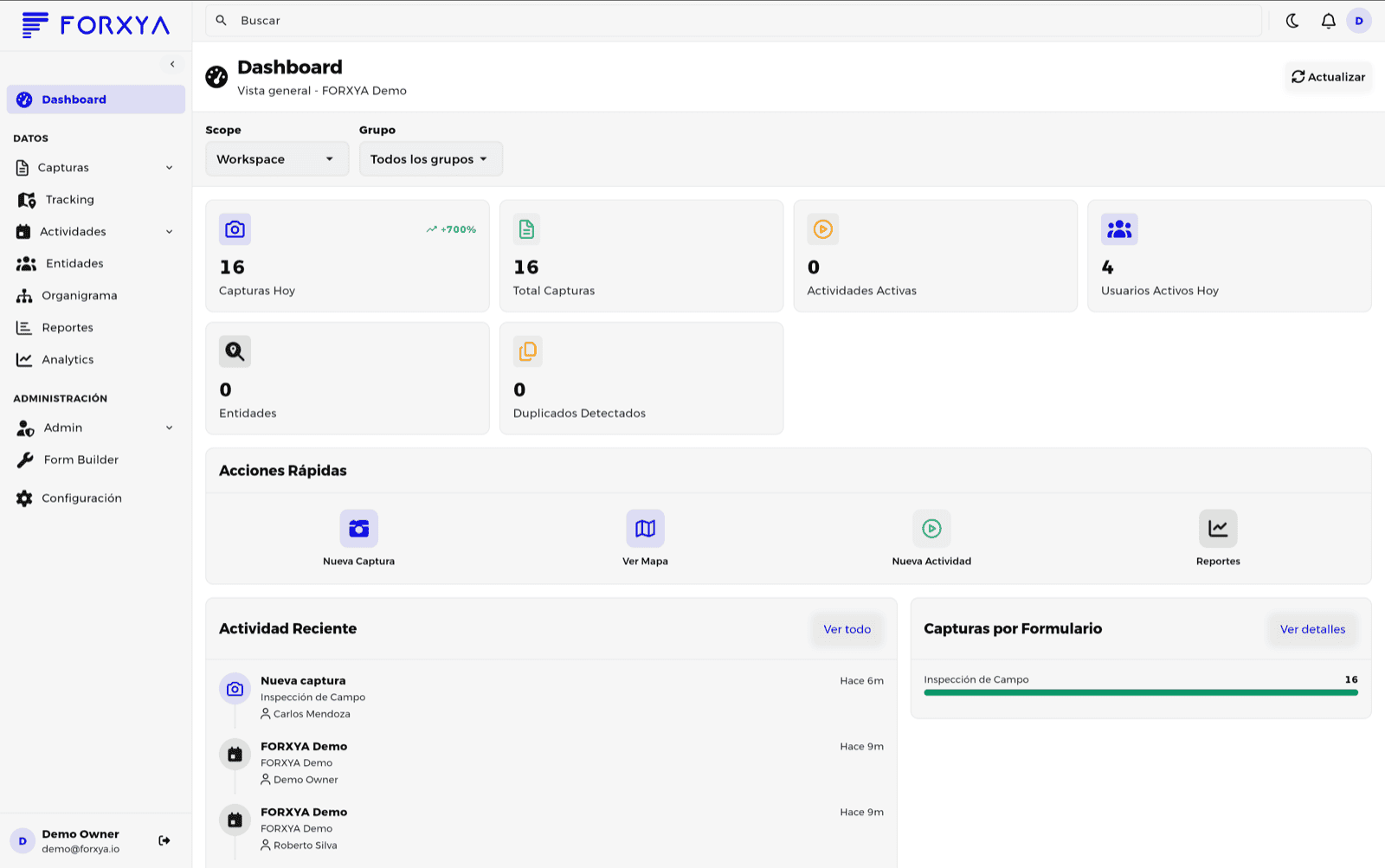The width and height of the screenshot is (1385, 868).
Task: Open Nueva Captura camera quick action
Action: (358, 529)
